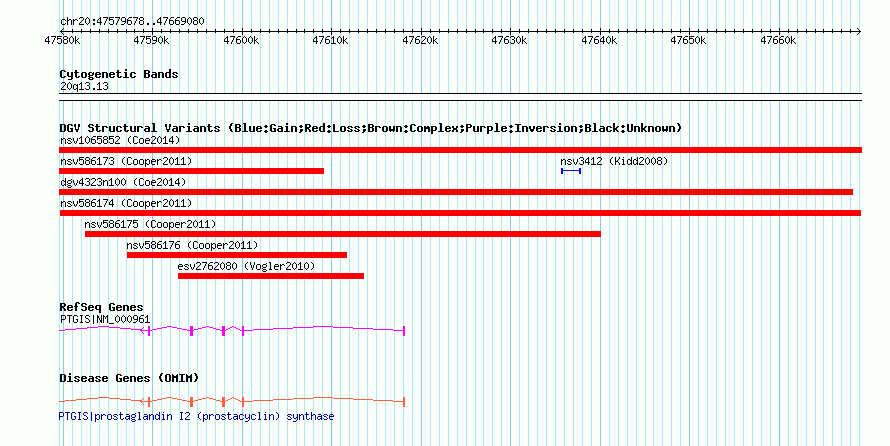Click the 47620k ruler tick label

(420, 41)
